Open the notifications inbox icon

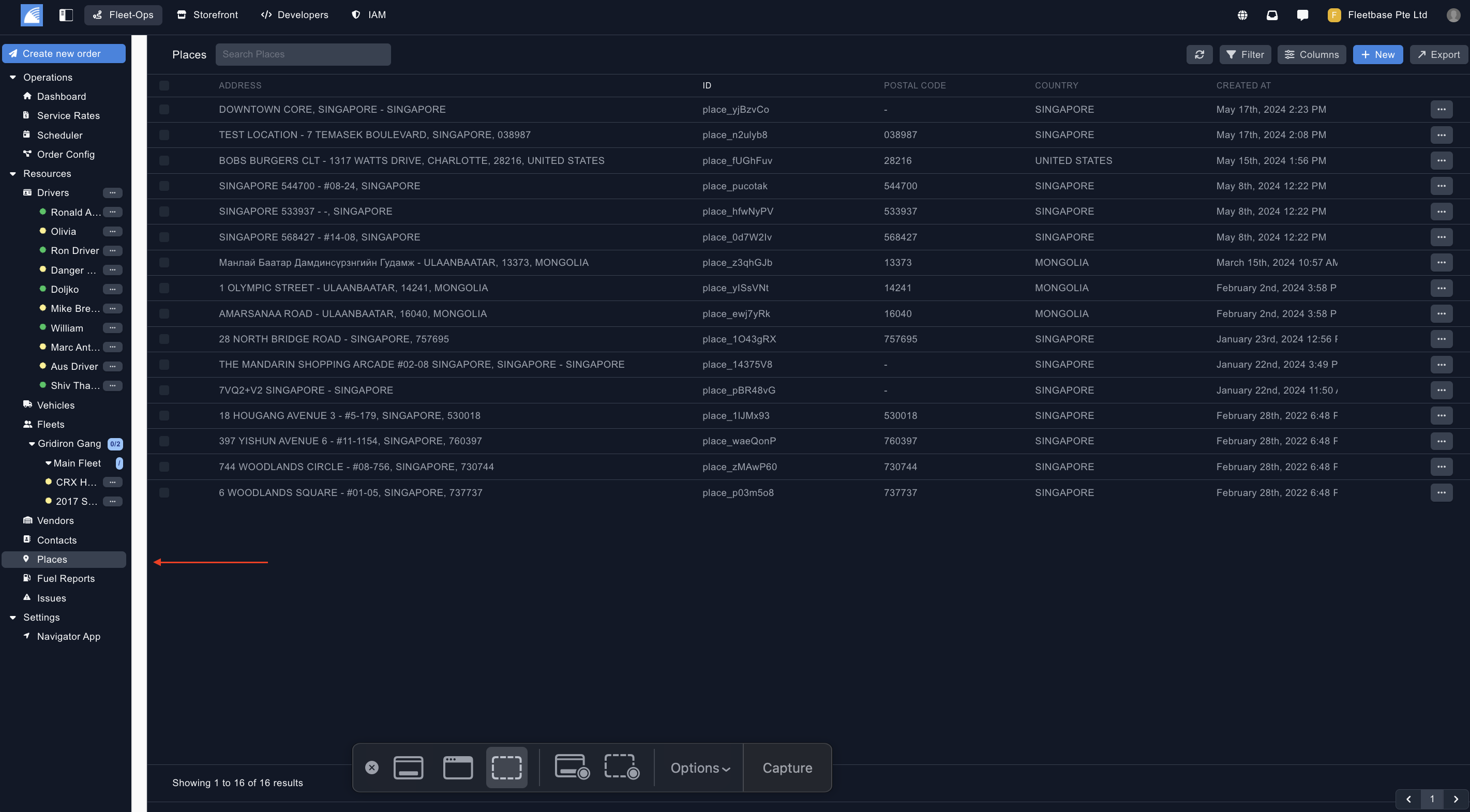1272,16
